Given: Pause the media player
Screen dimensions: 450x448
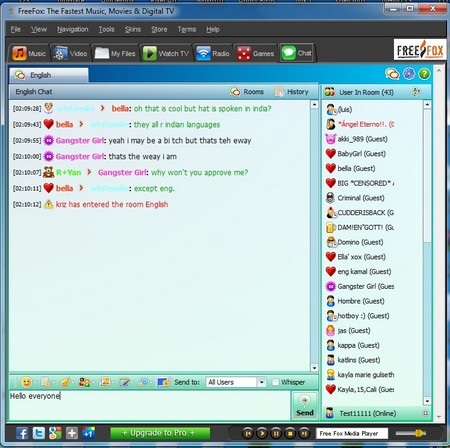Looking at the screenshot, I should (276, 433).
